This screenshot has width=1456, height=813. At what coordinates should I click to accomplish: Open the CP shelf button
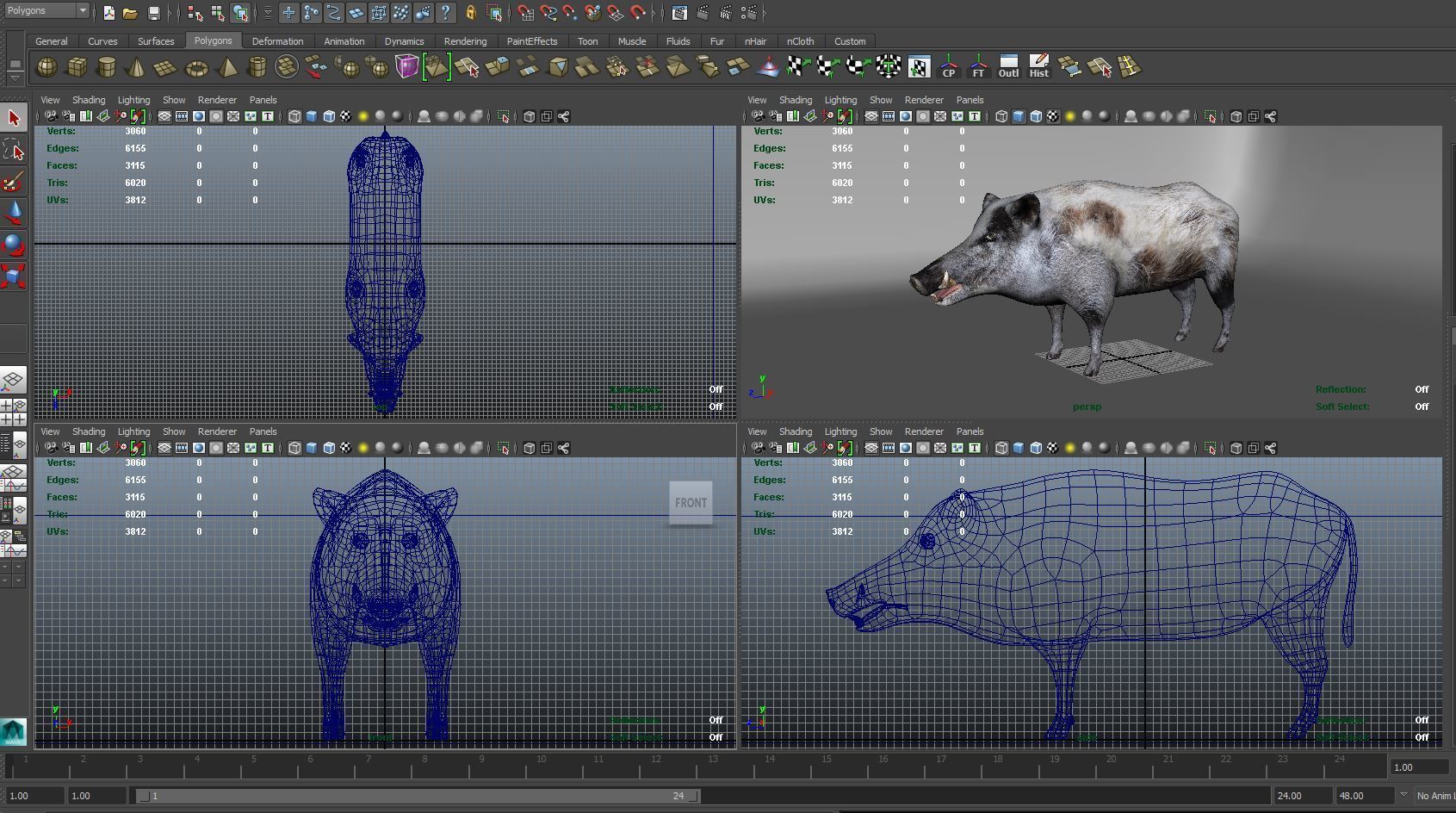click(x=949, y=67)
